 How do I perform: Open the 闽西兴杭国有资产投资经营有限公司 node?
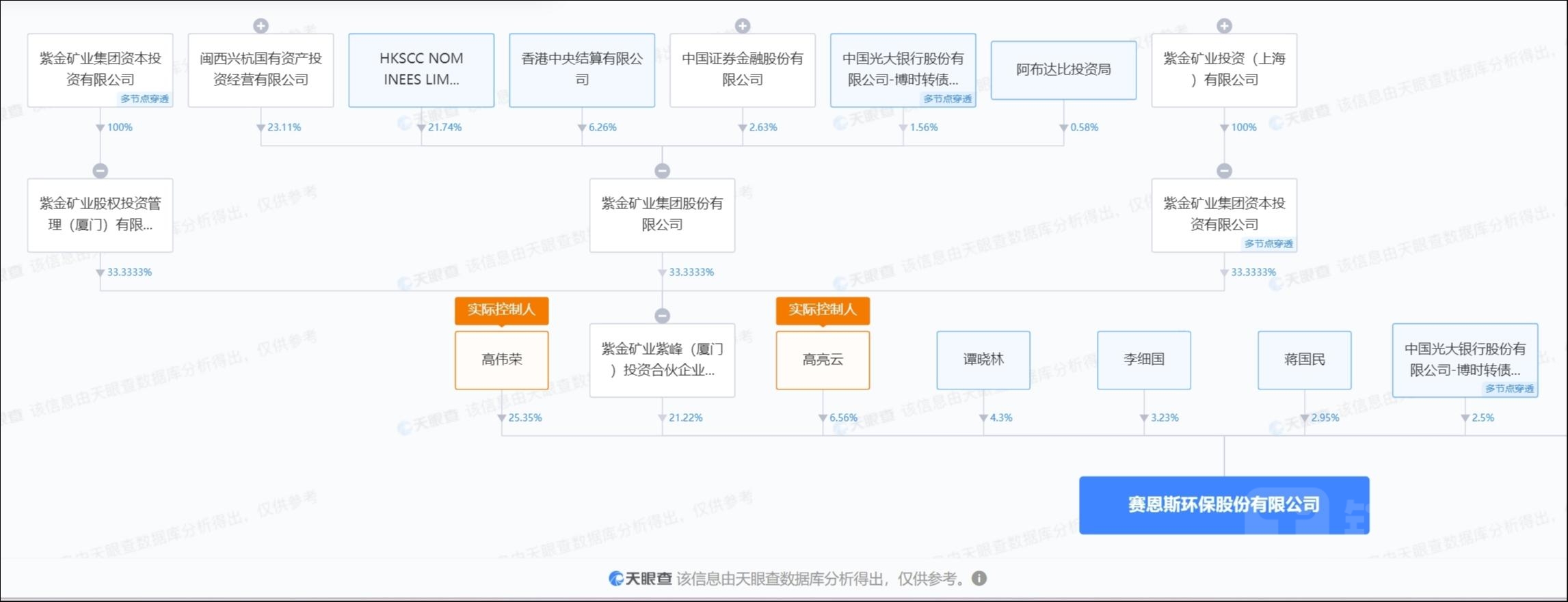click(261, 70)
